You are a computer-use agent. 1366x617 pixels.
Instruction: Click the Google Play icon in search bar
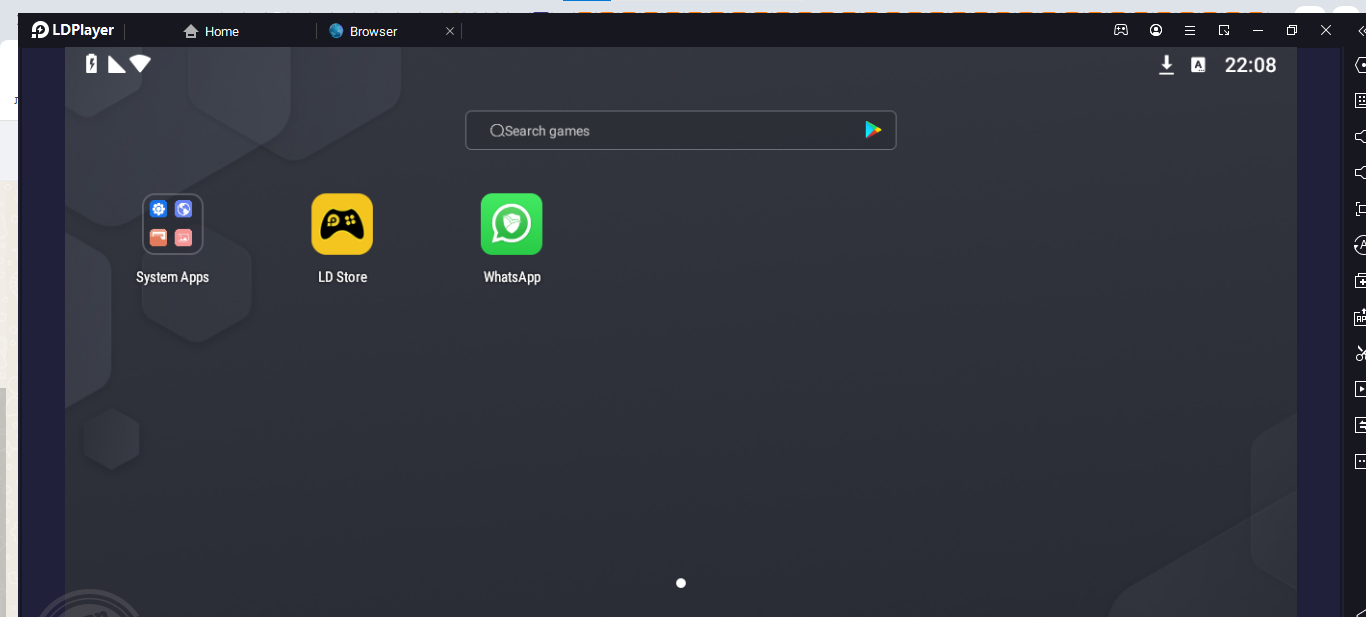pos(873,130)
